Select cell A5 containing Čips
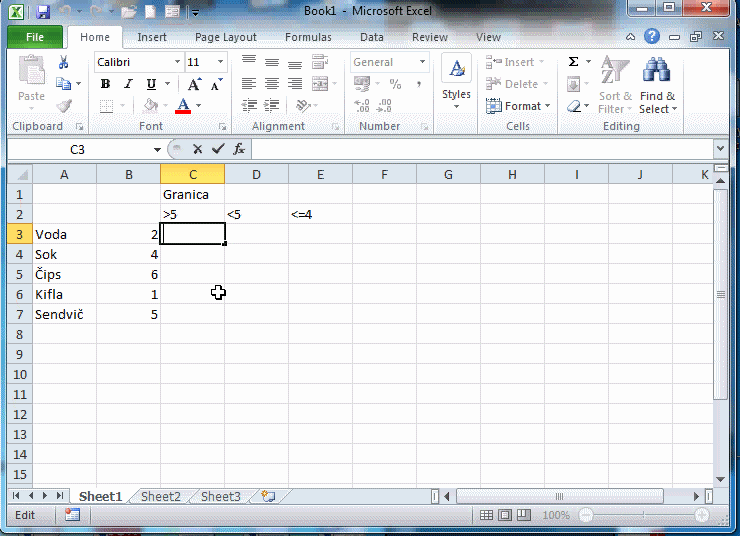The width and height of the screenshot is (740, 536). (64, 274)
